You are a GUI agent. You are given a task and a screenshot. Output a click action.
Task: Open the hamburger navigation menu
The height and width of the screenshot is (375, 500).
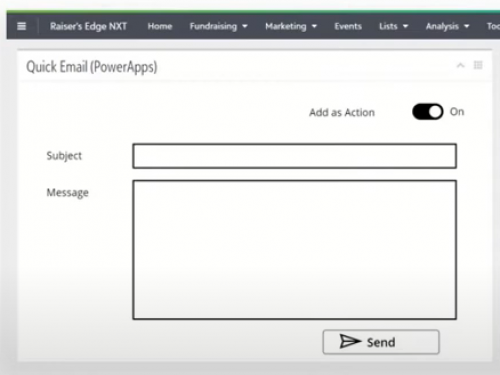(22, 26)
